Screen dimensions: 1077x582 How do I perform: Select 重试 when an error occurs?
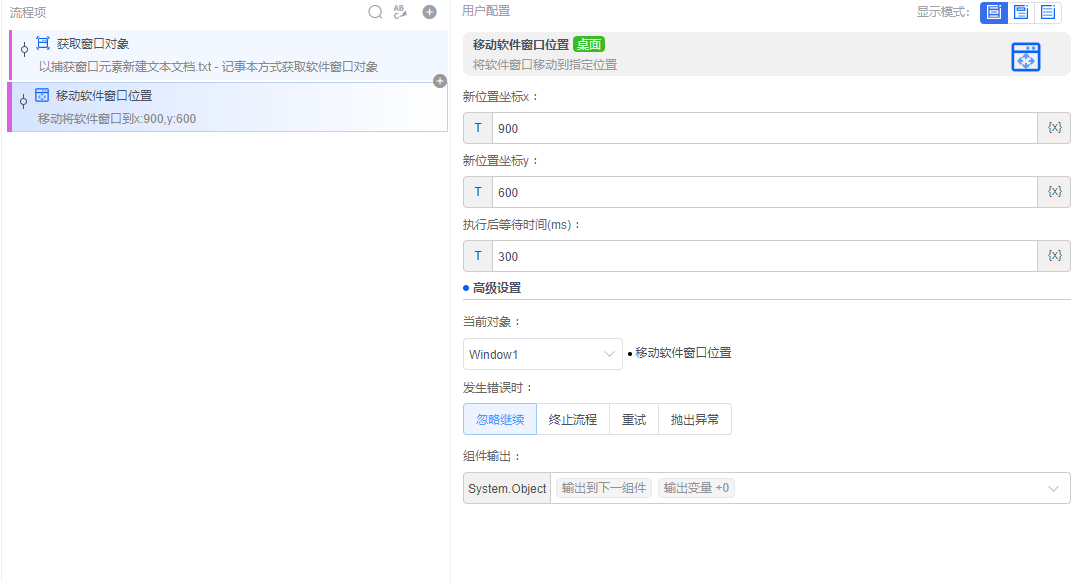pyautogui.click(x=633, y=419)
